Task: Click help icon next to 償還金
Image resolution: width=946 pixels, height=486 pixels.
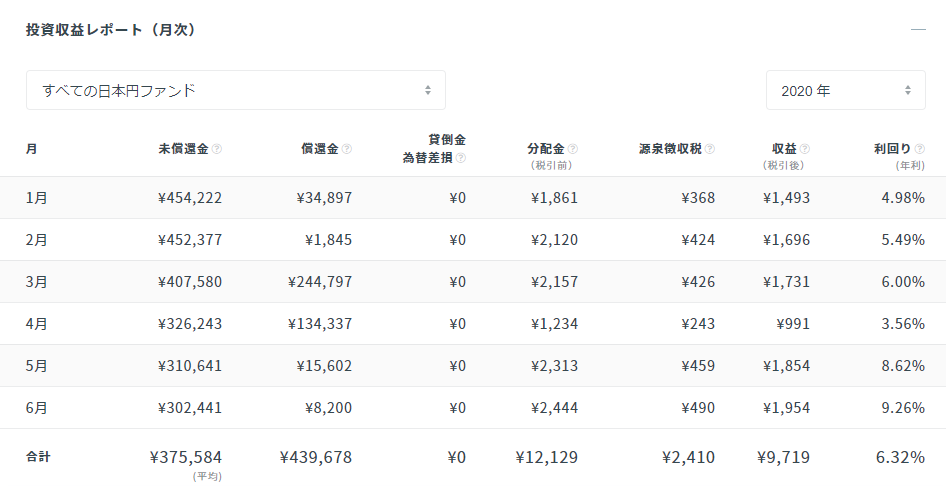Action: pos(347,149)
